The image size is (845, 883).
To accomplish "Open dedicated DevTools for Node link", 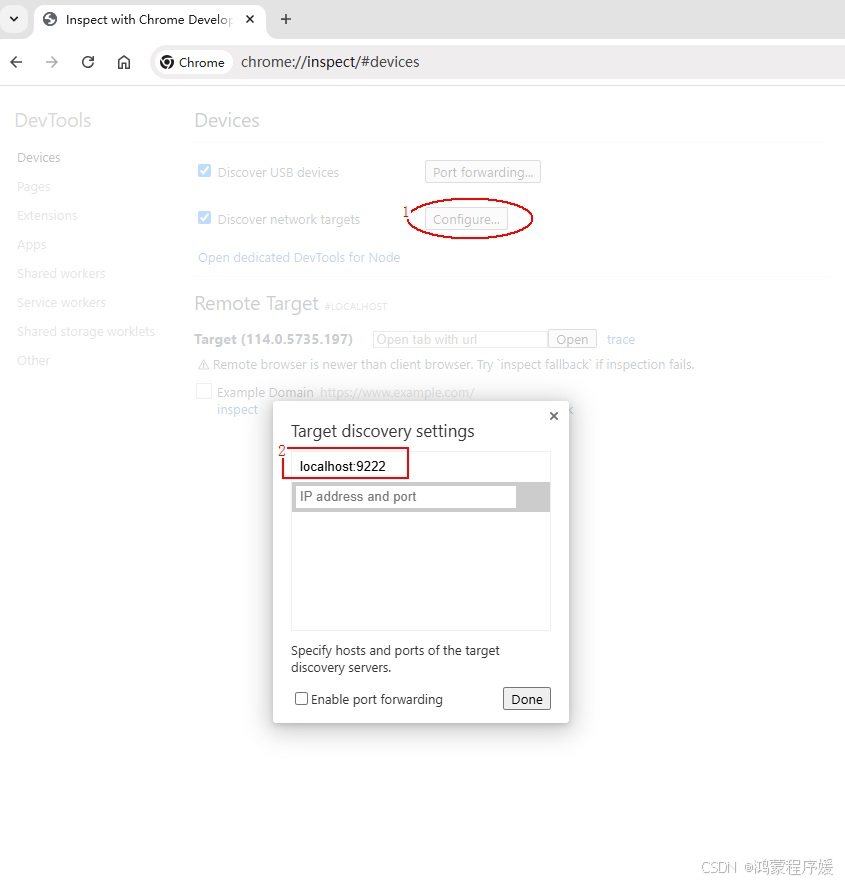I will point(299,257).
